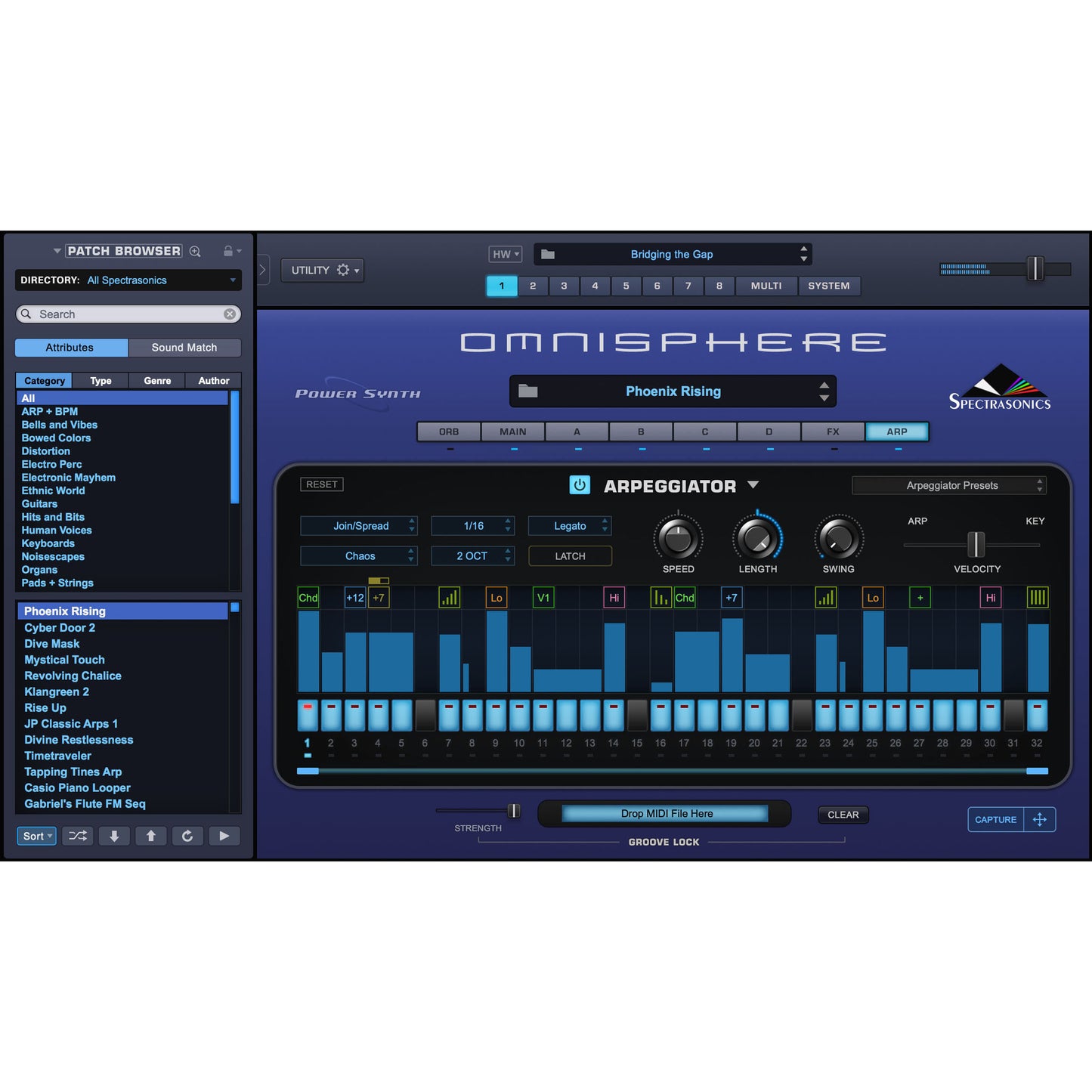Audition the patch with the play icon

click(224, 836)
